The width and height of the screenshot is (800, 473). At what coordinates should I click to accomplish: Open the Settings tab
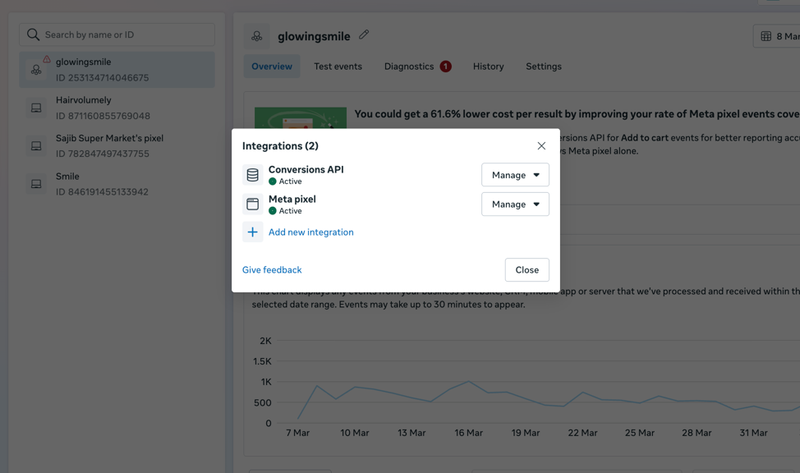543,66
